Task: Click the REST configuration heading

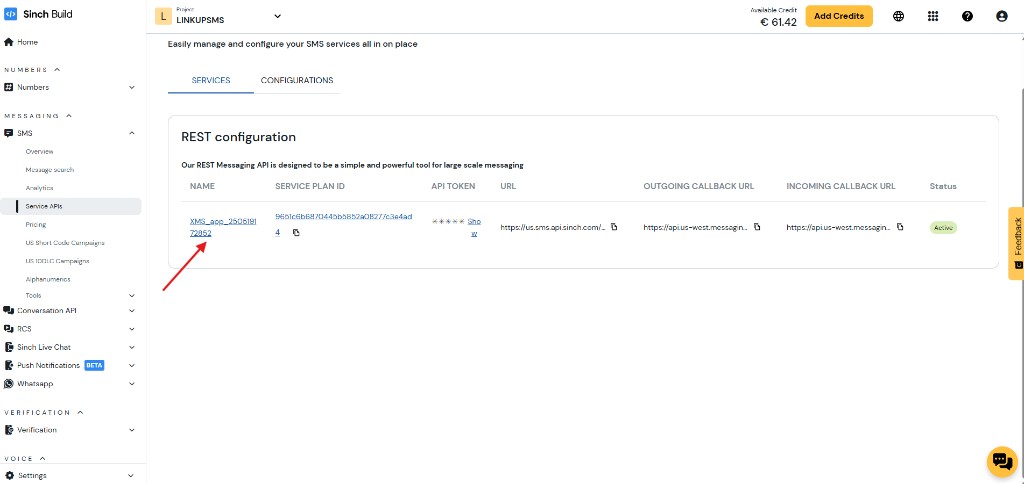Action: (x=238, y=137)
